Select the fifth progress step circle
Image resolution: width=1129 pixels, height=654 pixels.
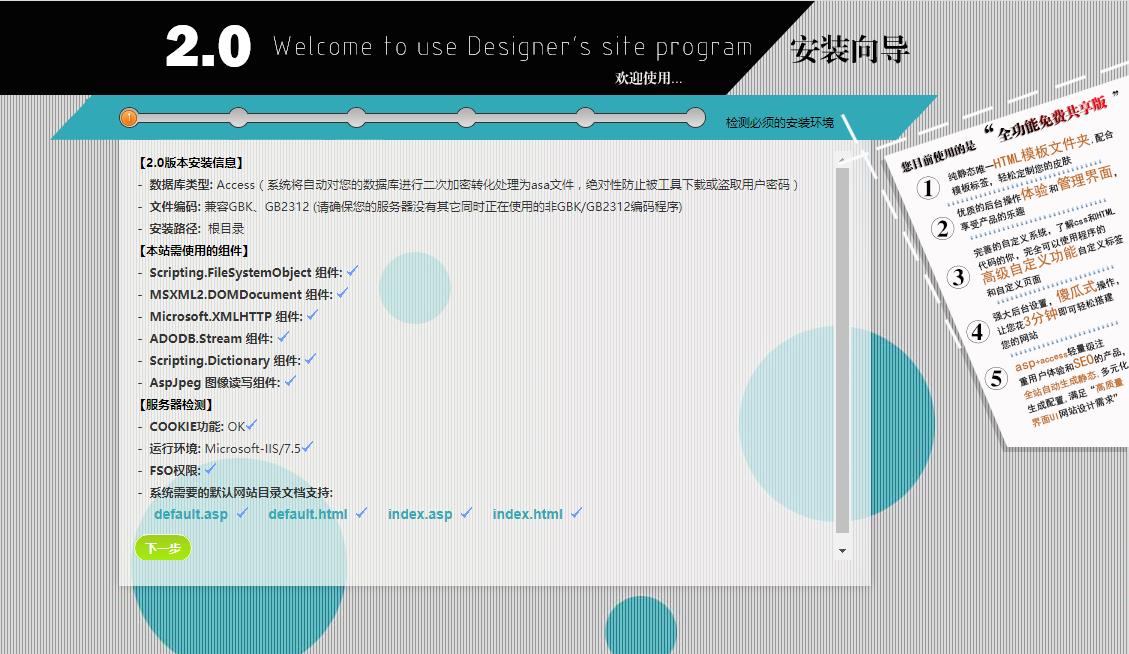[x=585, y=117]
